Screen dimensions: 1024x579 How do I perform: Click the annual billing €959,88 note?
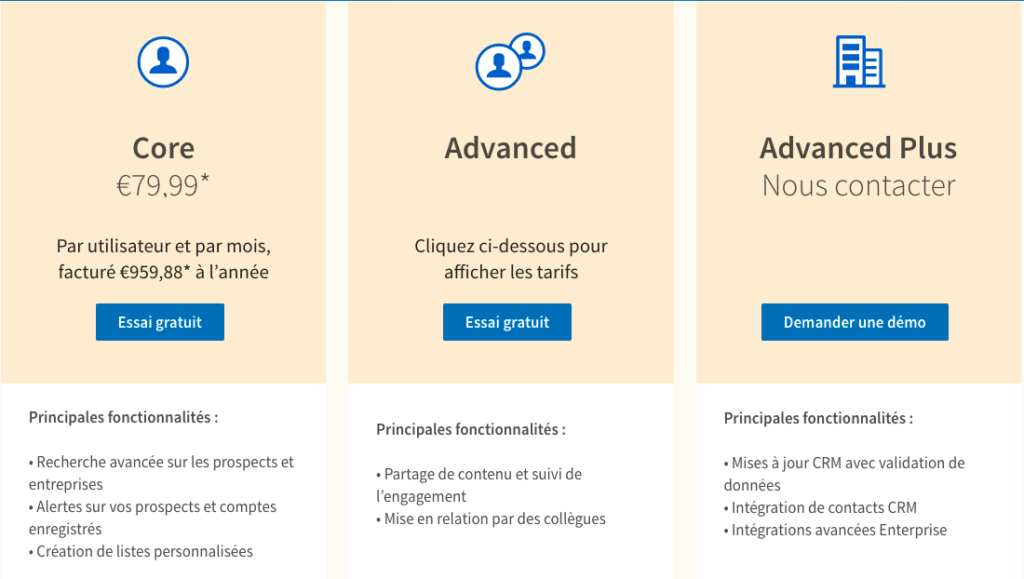click(163, 271)
